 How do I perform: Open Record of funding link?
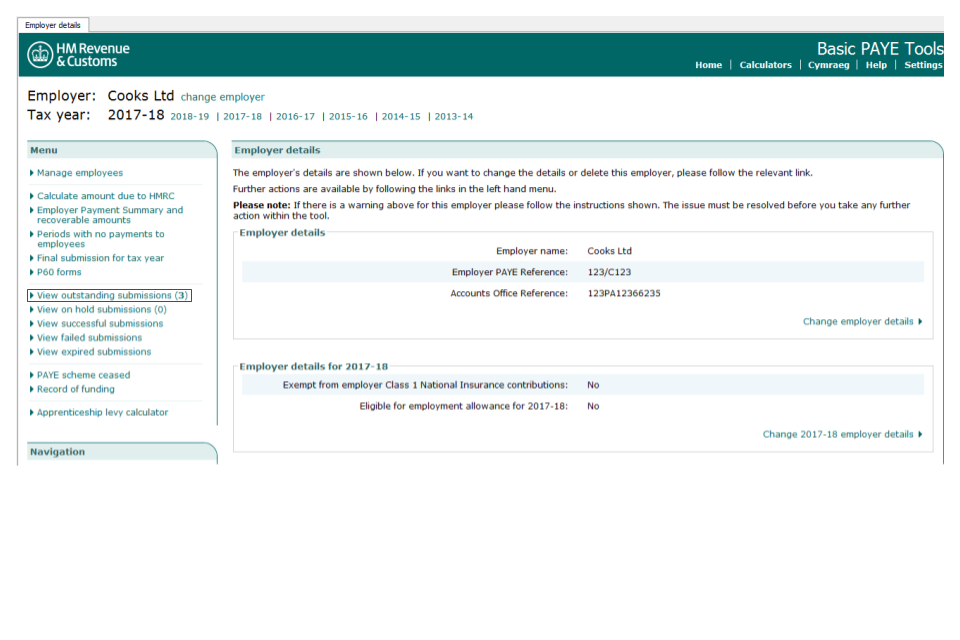(x=75, y=389)
